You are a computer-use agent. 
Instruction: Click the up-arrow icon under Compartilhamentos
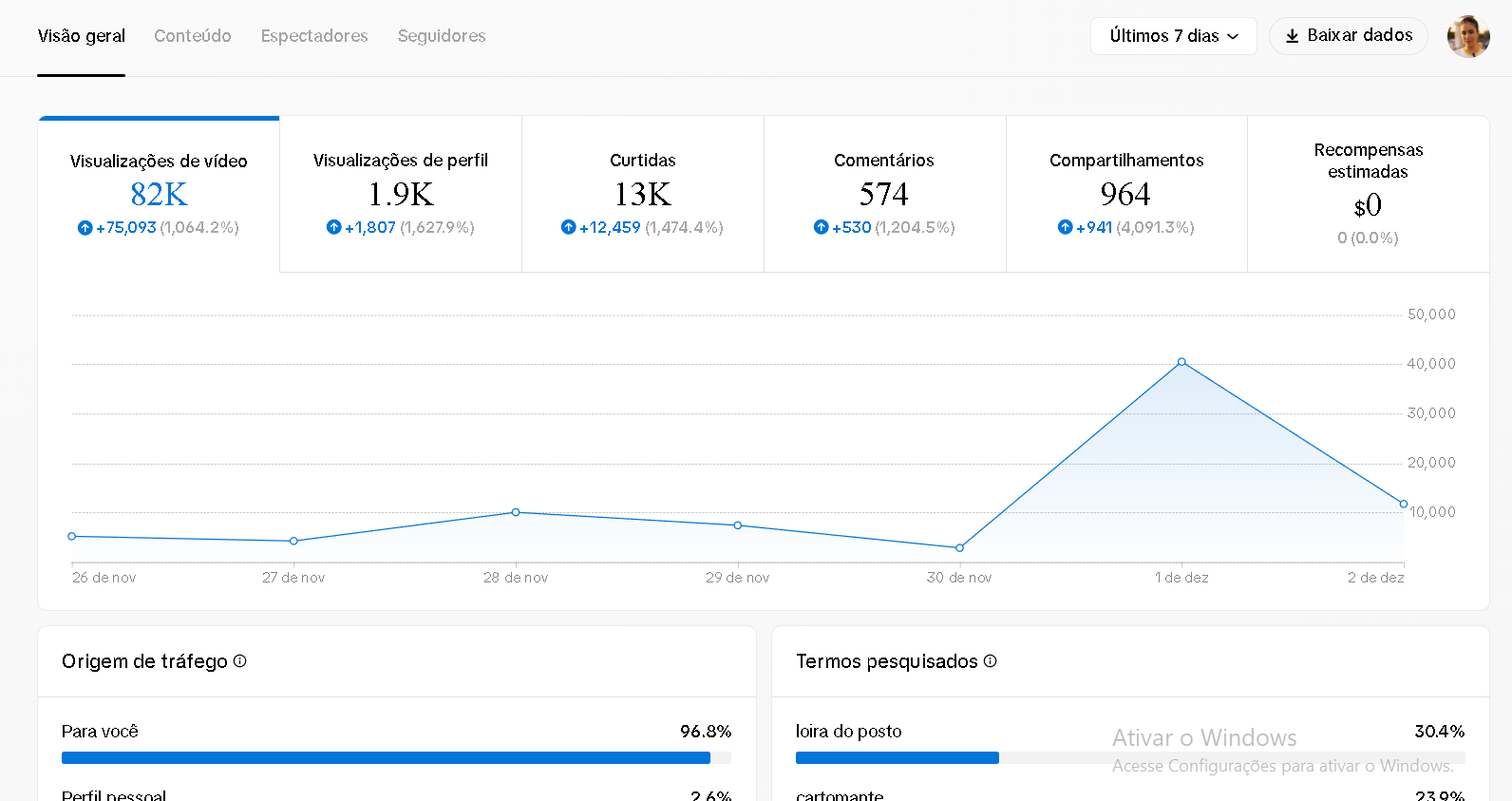(x=1065, y=227)
